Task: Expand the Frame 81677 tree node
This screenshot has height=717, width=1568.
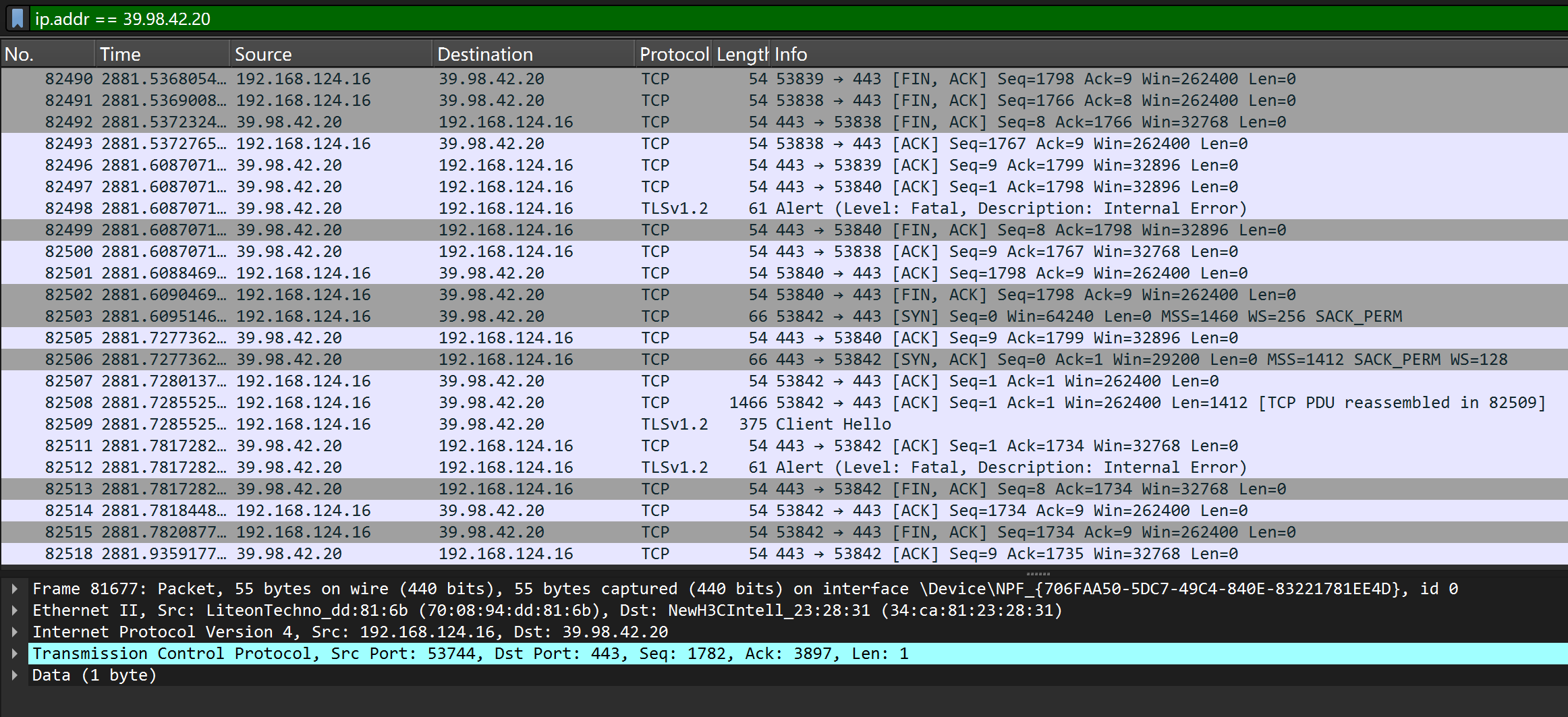Action: pos(14,589)
